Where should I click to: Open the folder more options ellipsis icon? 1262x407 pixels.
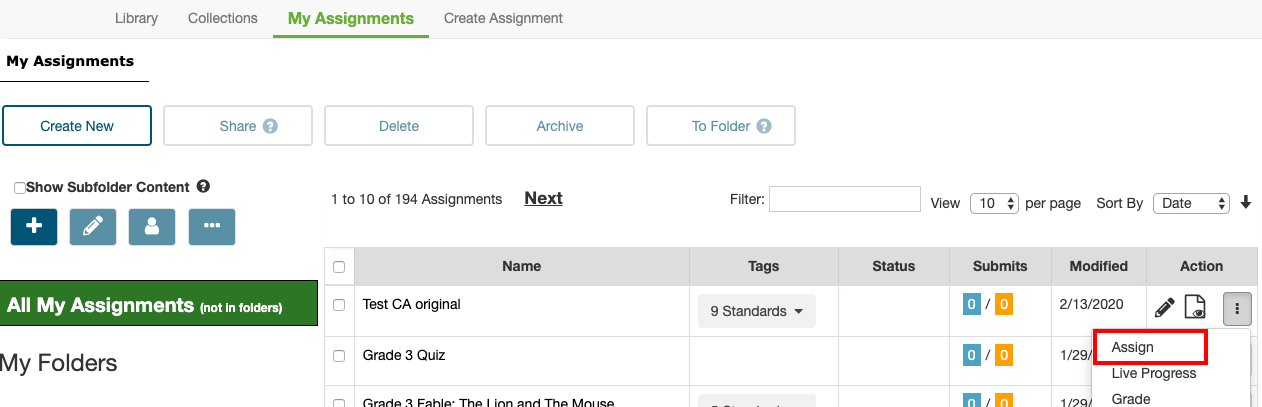(211, 227)
